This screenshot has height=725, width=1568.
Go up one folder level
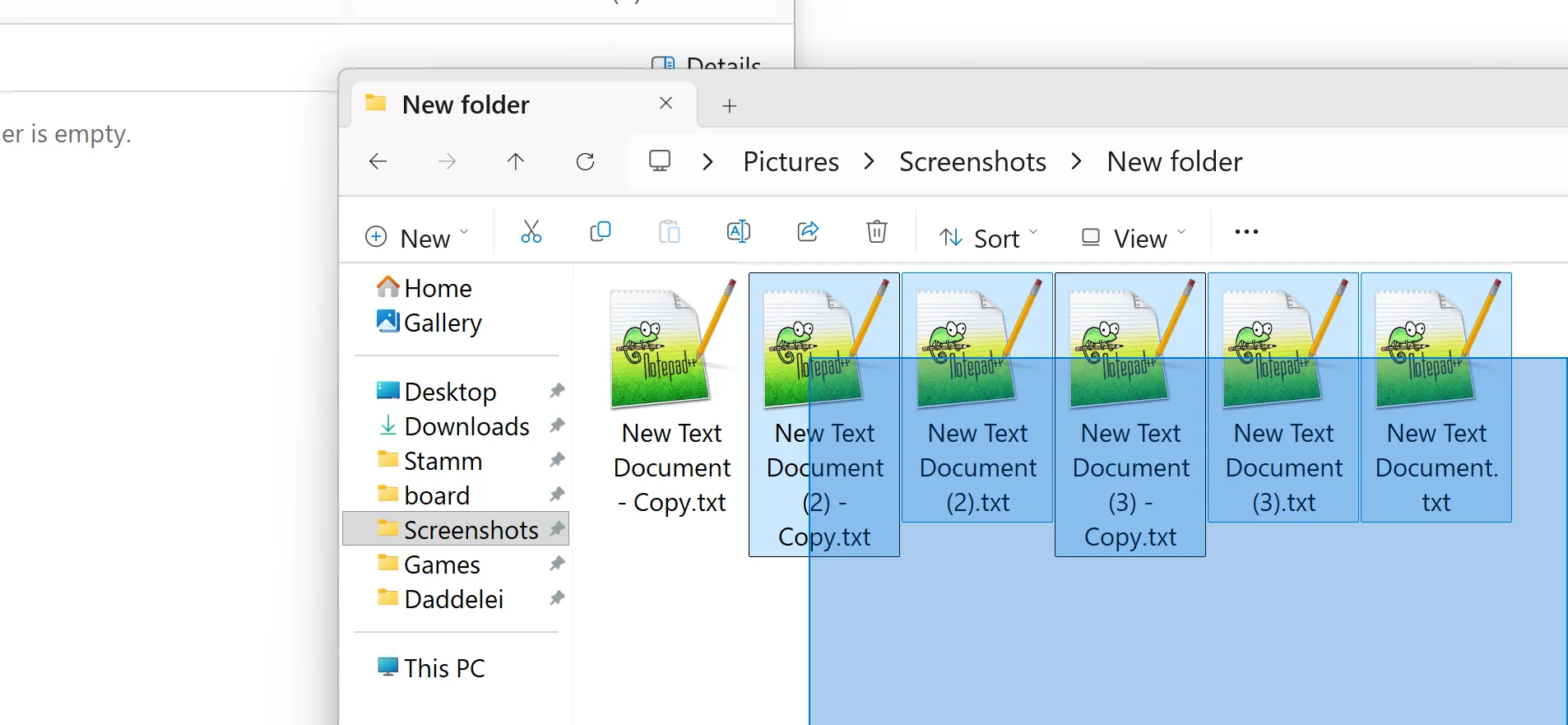516,162
